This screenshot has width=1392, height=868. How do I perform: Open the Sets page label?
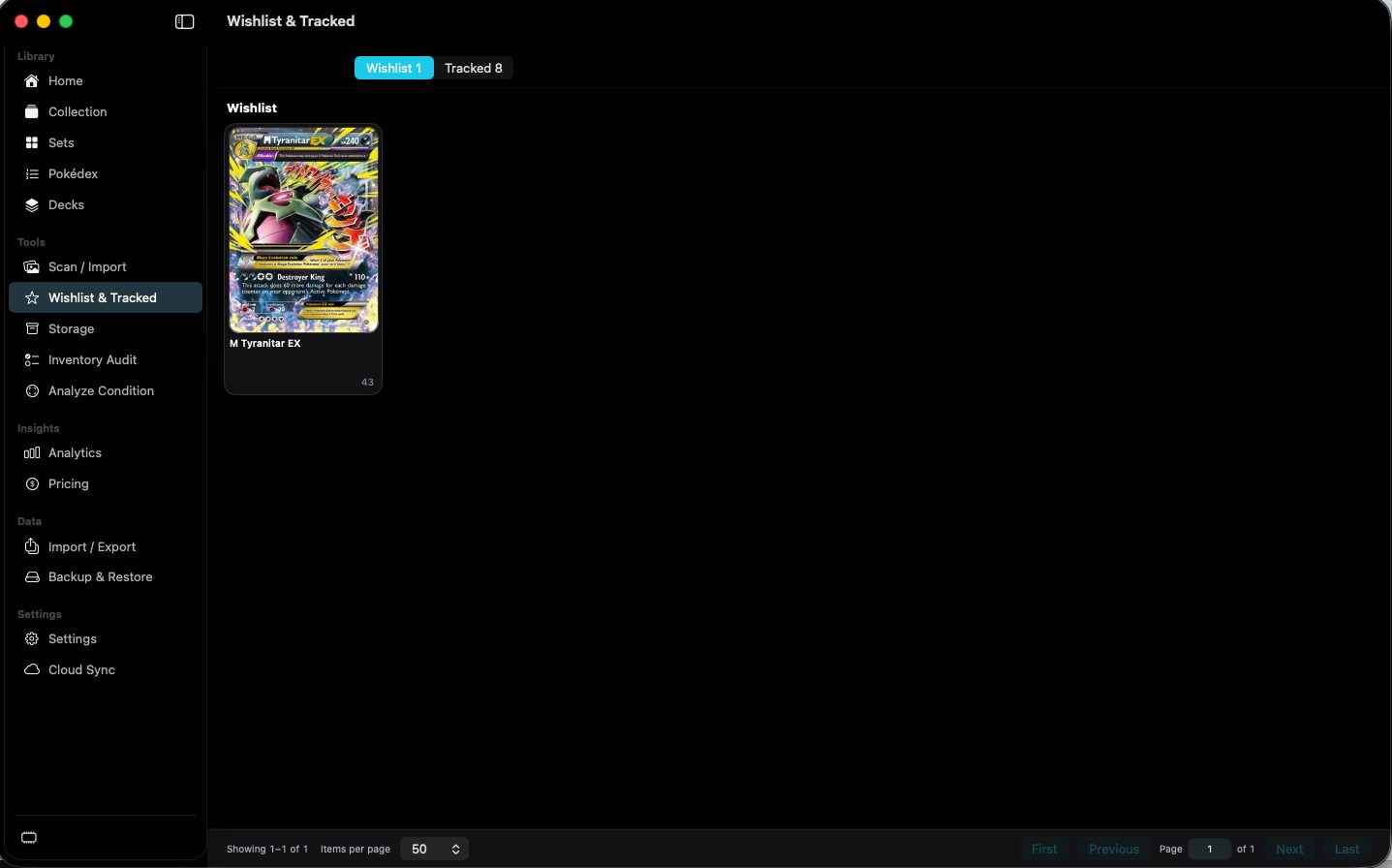(x=61, y=142)
